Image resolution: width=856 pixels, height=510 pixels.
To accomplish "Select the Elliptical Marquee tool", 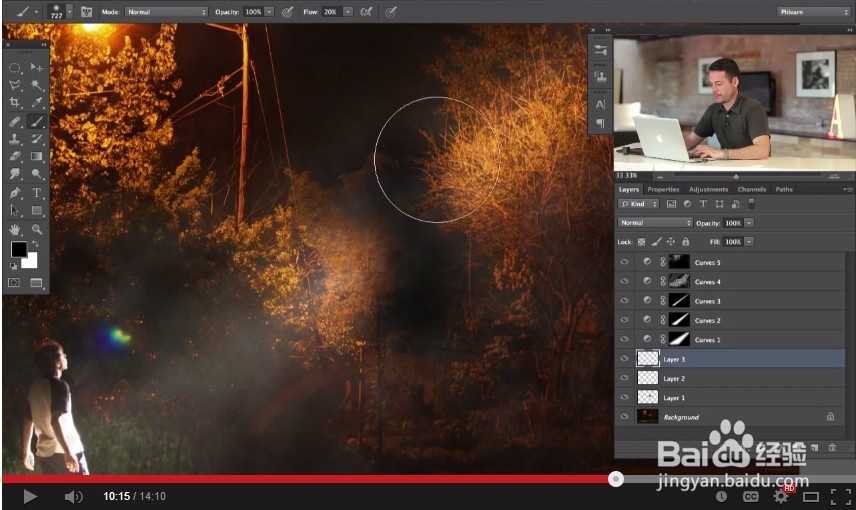I will pos(15,68).
